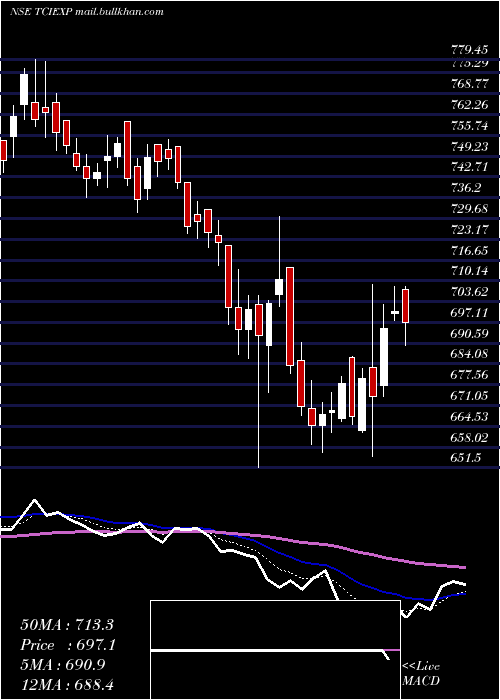Click the NSE TCIEXP chart title text
This screenshot has height=700, width=500.
pos(86,11)
